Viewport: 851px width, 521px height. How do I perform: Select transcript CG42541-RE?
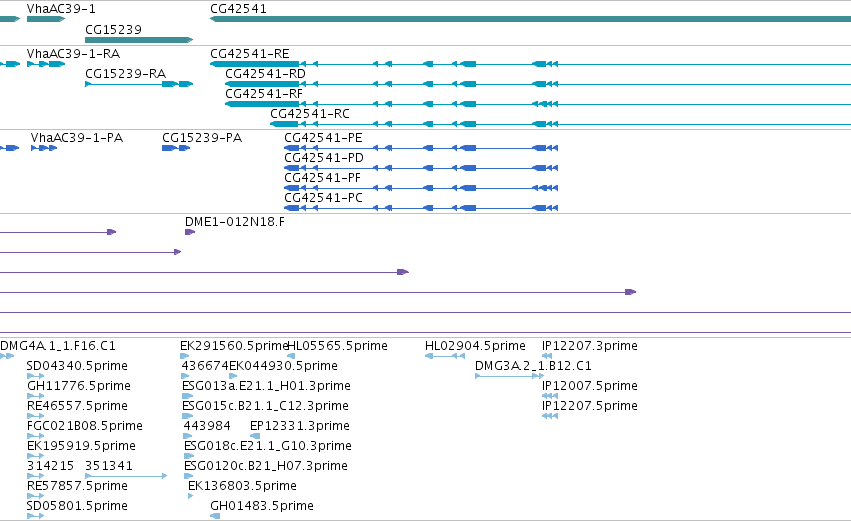click(250, 54)
